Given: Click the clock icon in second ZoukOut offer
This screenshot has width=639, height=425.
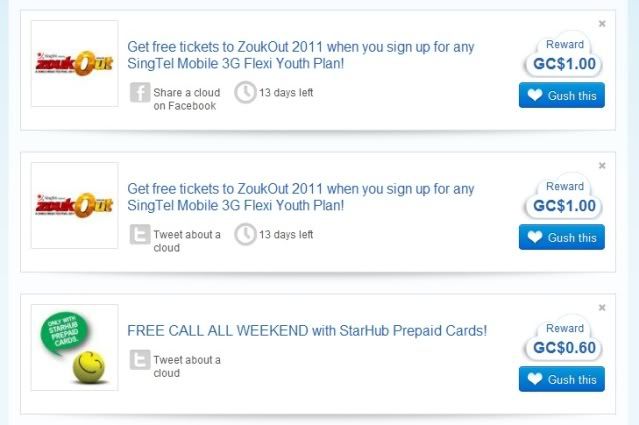Looking at the screenshot, I should [x=245, y=234].
